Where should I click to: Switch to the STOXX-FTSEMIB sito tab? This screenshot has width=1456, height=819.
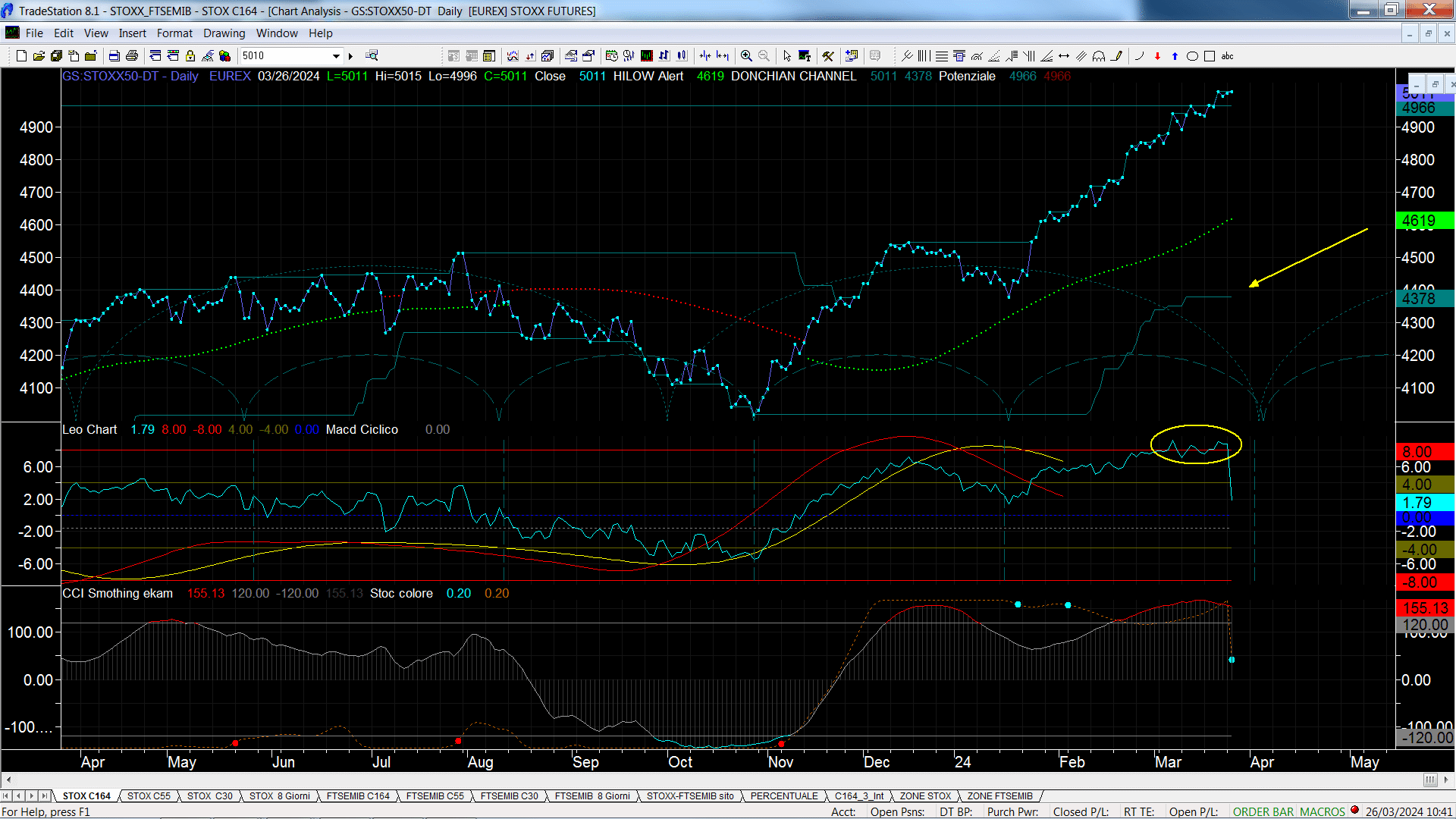pos(690,796)
